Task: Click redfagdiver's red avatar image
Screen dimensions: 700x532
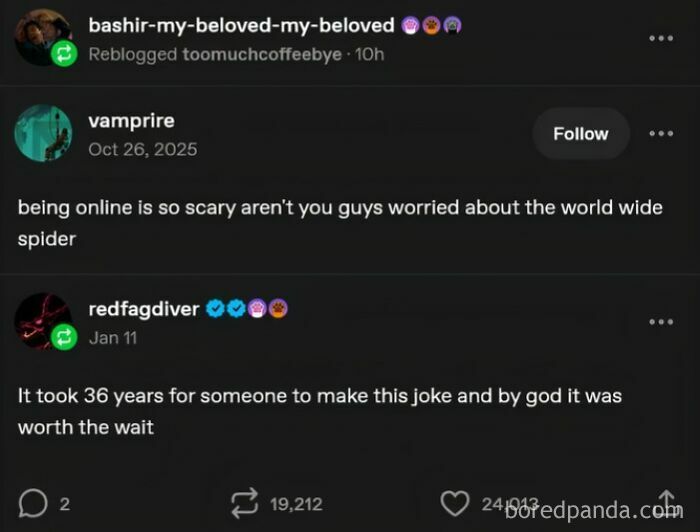Action: (x=43, y=321)
